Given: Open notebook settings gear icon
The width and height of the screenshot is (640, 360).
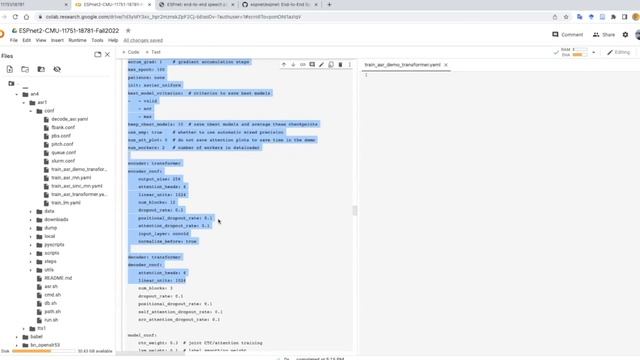Looking at the screenshot, I should pyautogui.click(x=625, y=35).
